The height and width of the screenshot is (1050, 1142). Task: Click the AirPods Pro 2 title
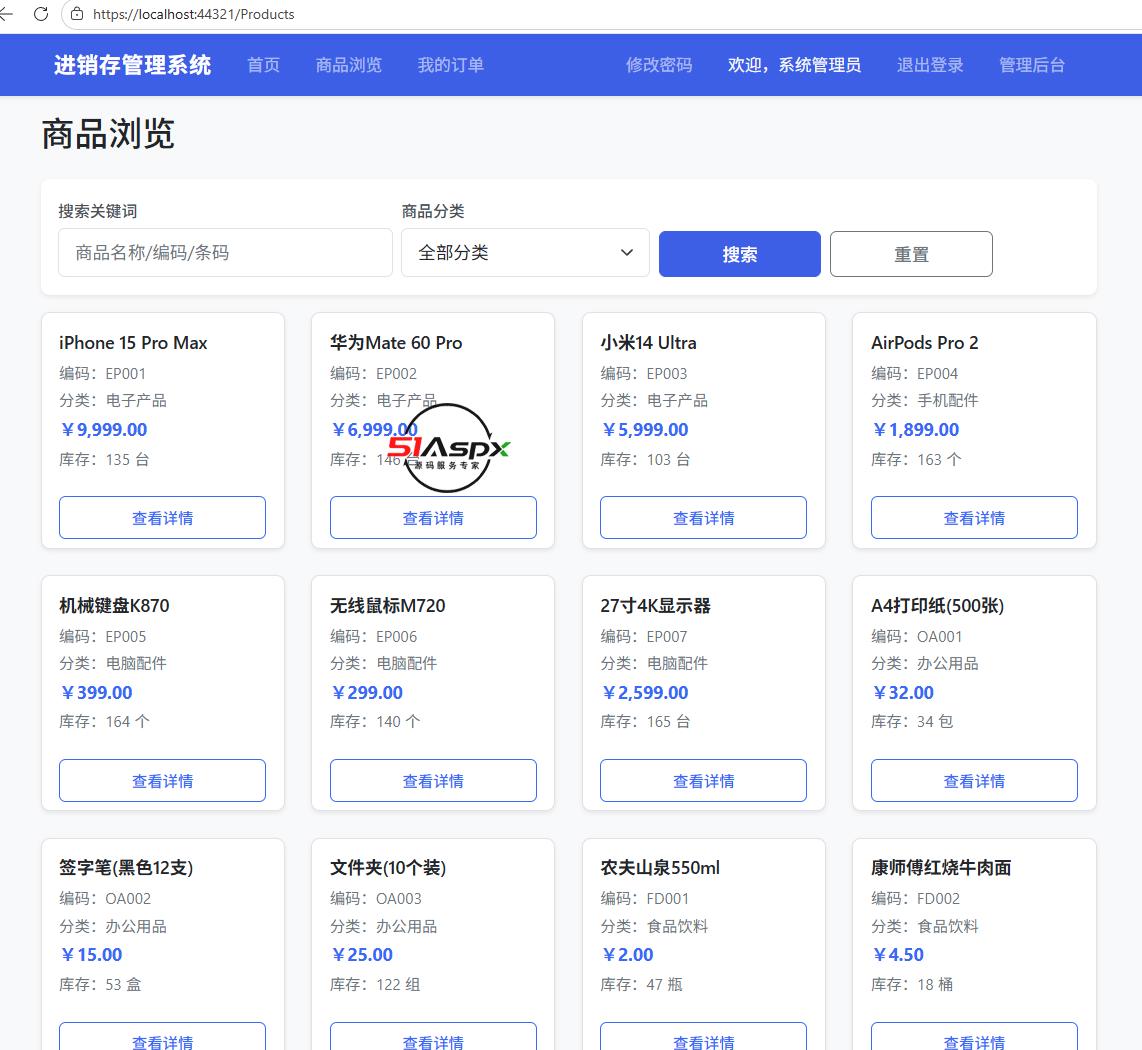click(925, 343)
